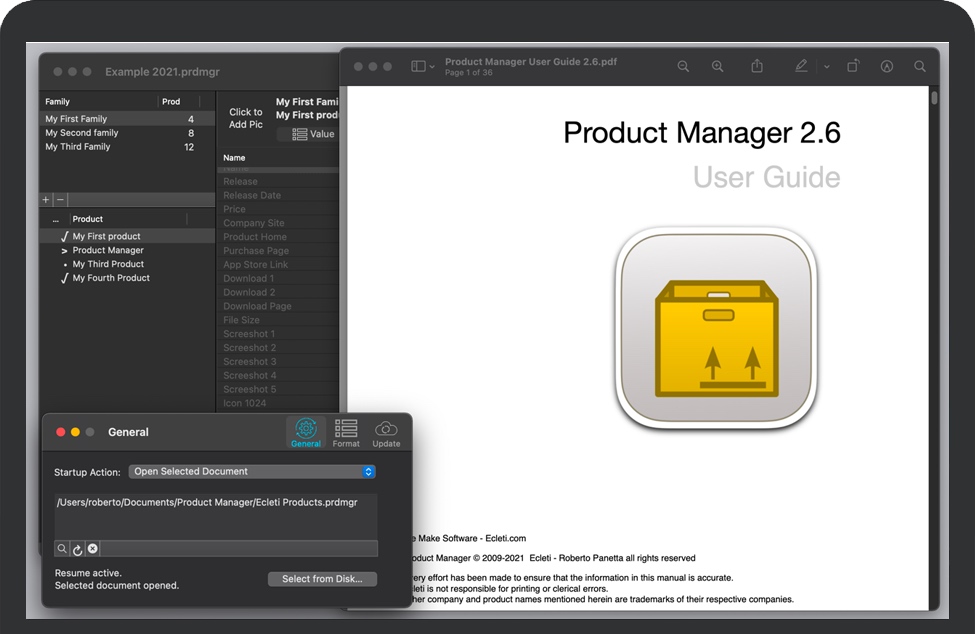
Task: Switch to the Format preferences icon
Action: pyautogui.click(x=346, y=431)
